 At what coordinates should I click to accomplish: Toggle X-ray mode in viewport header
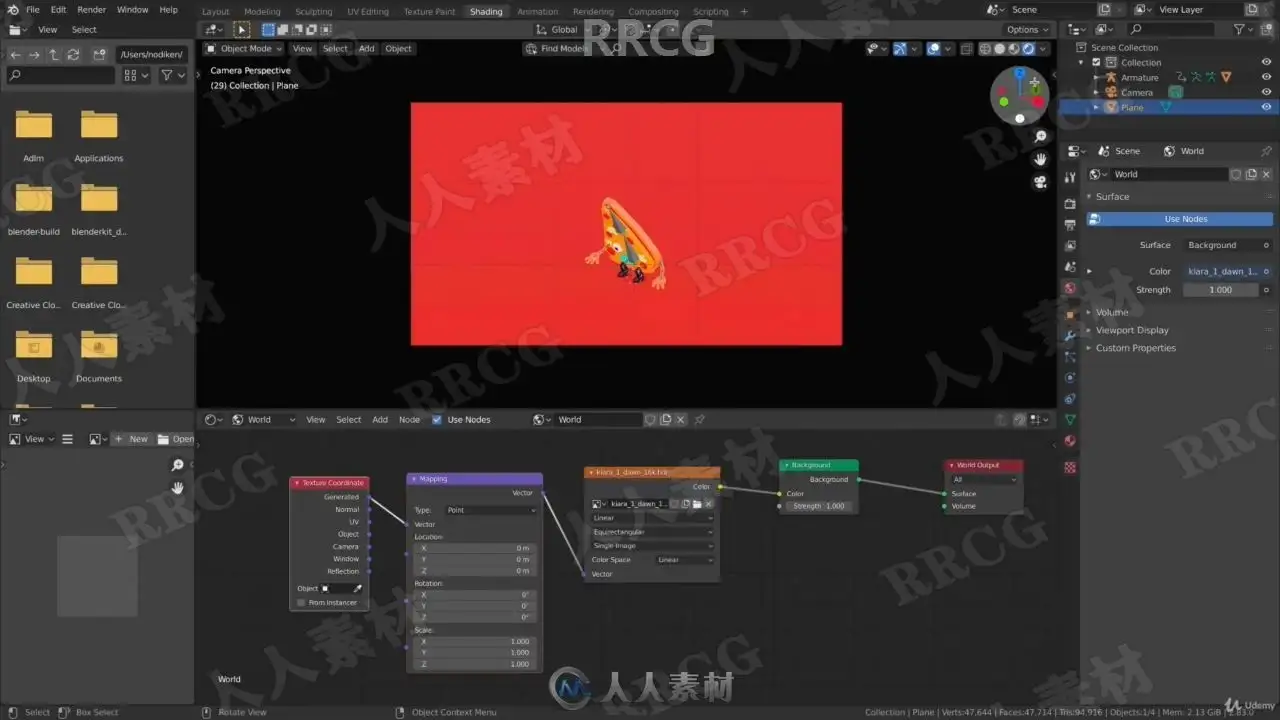tap(966, 48)
